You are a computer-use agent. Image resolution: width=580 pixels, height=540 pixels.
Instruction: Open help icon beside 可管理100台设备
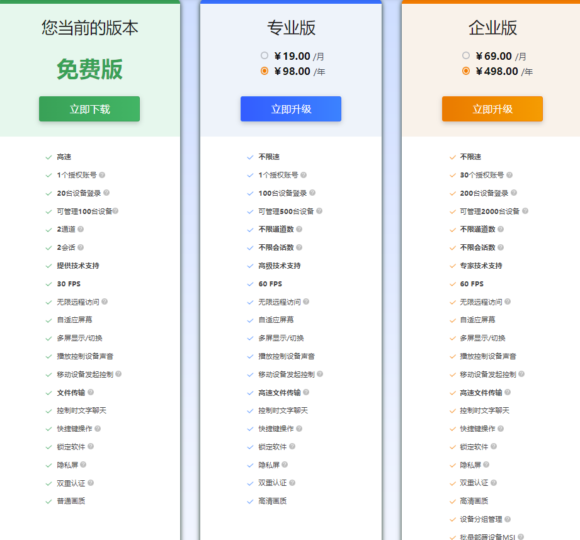(x=115, y=211)
